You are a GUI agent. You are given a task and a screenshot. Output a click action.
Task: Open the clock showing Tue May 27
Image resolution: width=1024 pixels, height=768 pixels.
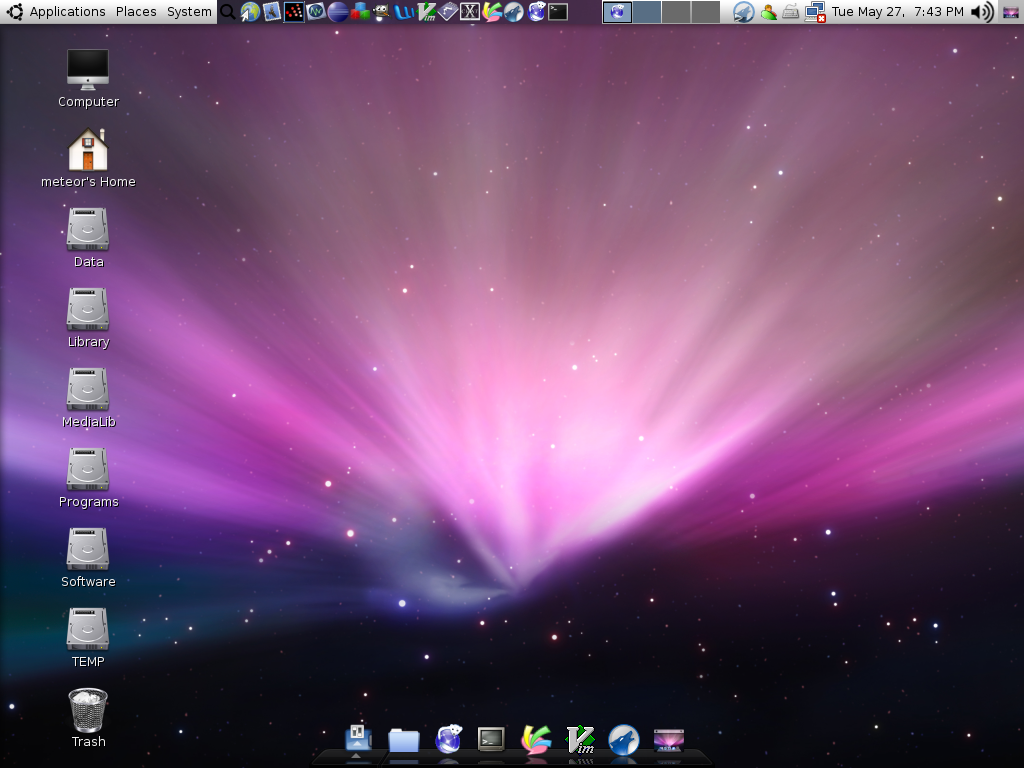pyautogui.click(x=897, y=12)
